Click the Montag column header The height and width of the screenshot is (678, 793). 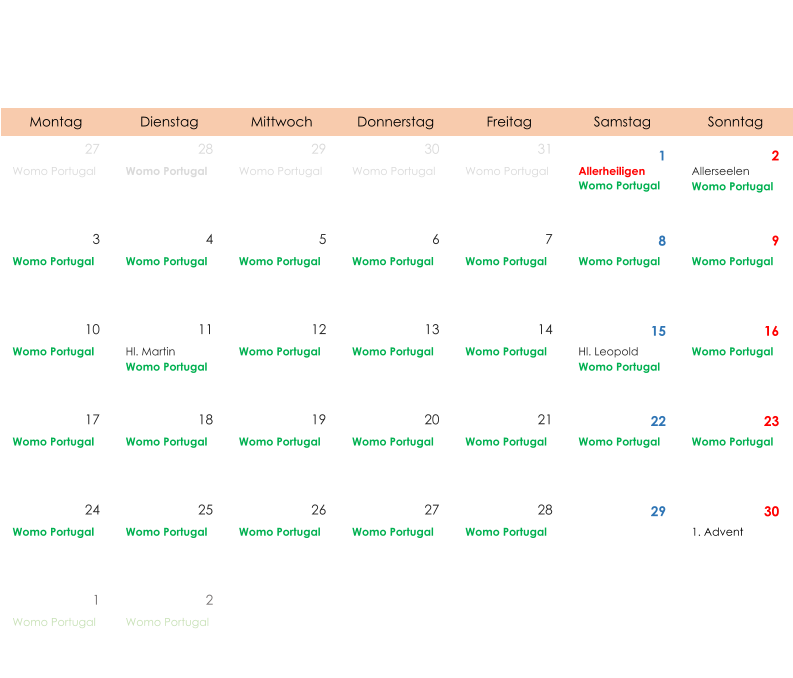point(56,122)
